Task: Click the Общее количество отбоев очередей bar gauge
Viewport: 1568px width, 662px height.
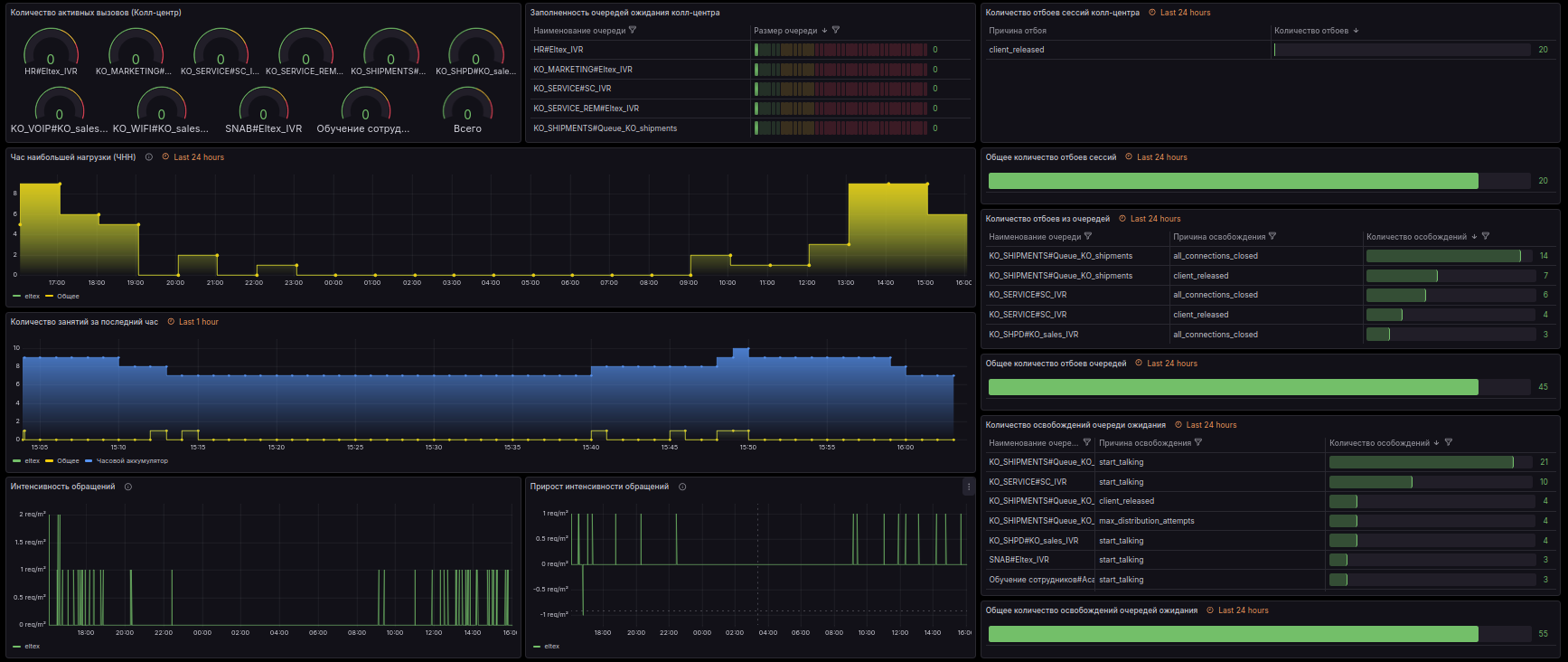Action: click(x=1234, y=387)
